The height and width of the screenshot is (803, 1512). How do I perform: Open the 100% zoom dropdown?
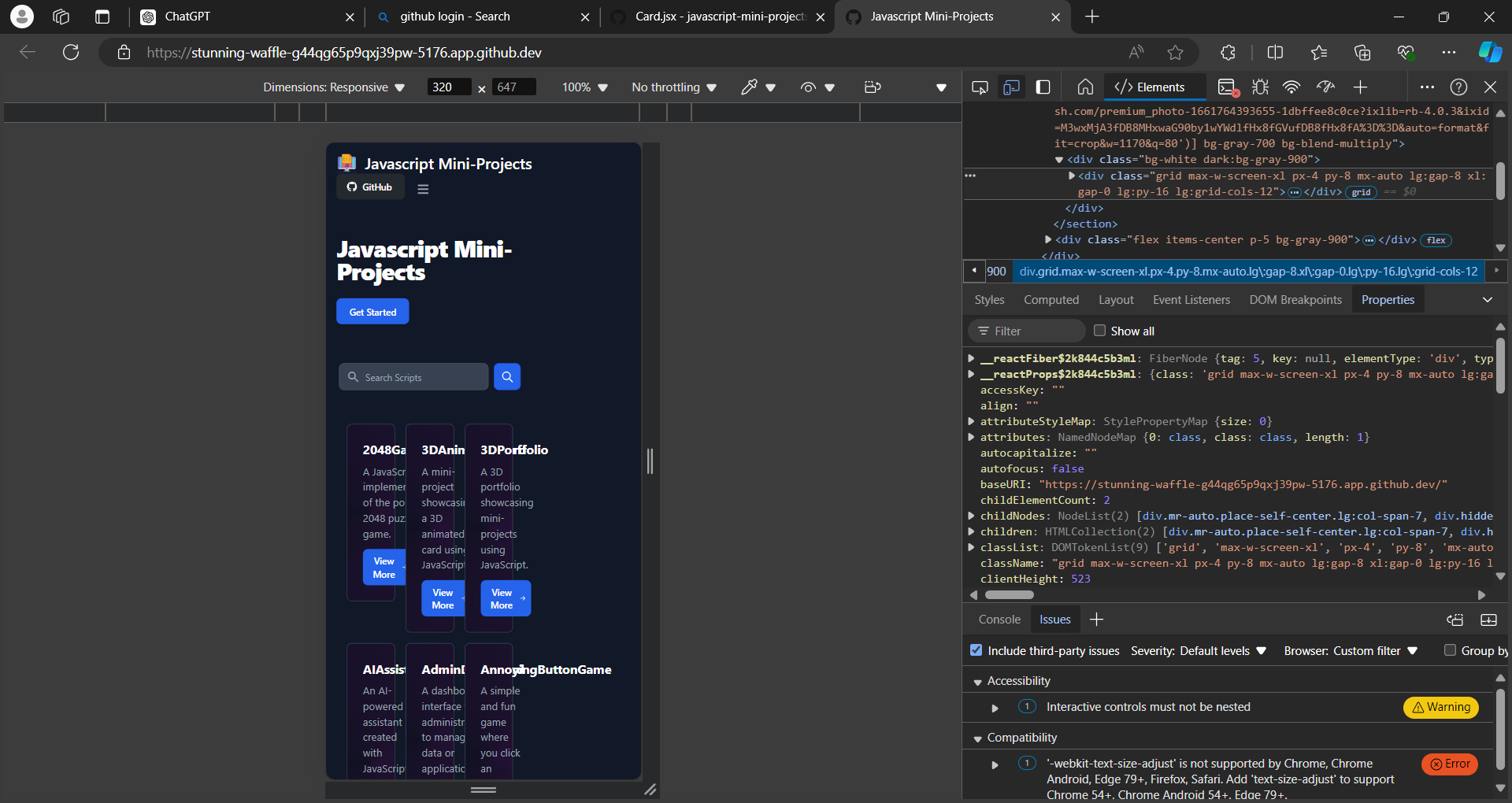tap(585, 87)
